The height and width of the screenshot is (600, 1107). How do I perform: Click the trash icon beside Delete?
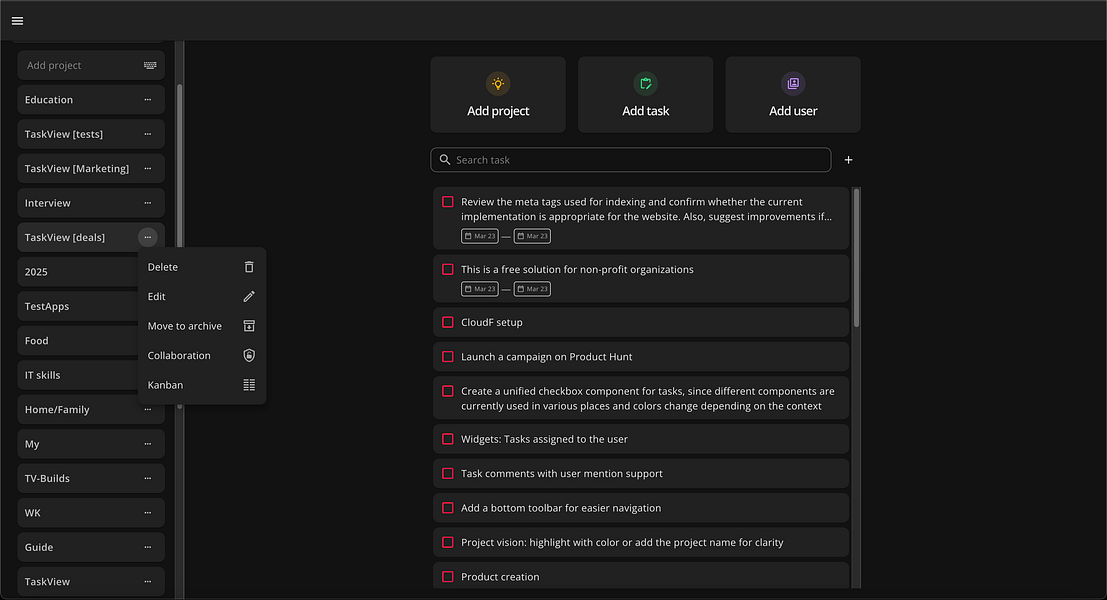click(249, 267)
